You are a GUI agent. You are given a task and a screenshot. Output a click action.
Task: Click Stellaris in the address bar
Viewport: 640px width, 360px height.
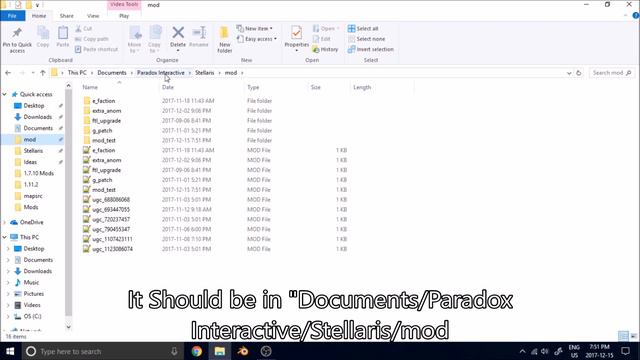204,73
